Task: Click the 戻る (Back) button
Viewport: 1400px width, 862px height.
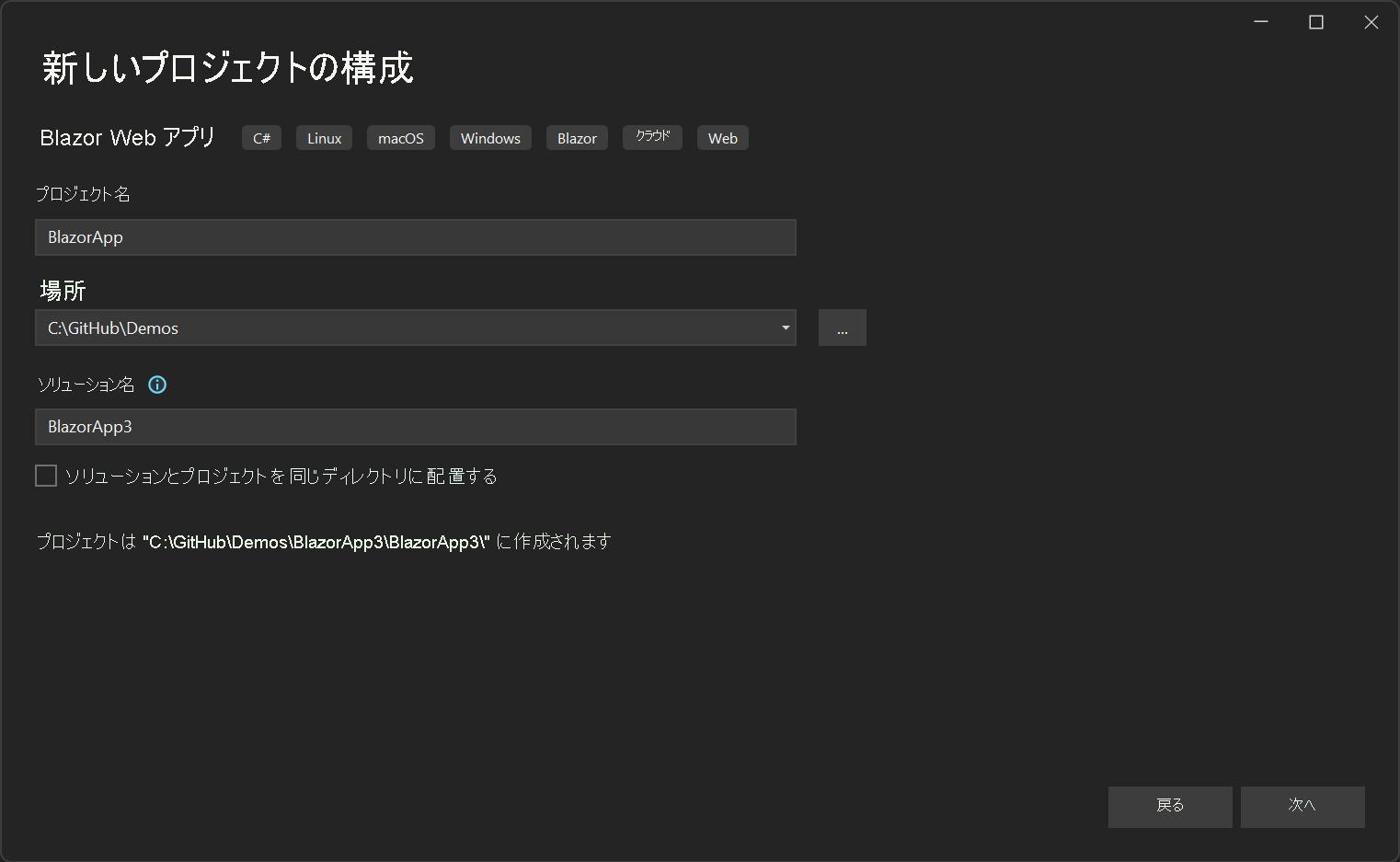Action: point(1170,807)
